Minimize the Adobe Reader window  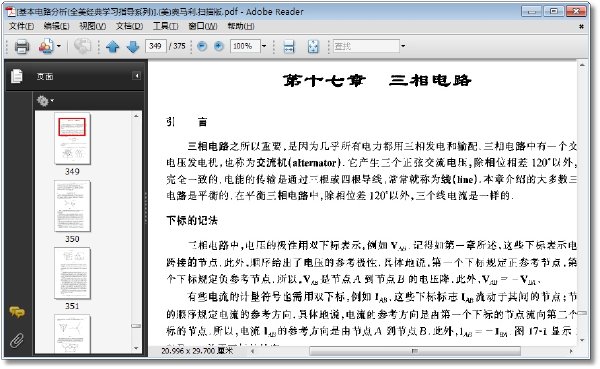pyautogui.click(x=532, y=11)
